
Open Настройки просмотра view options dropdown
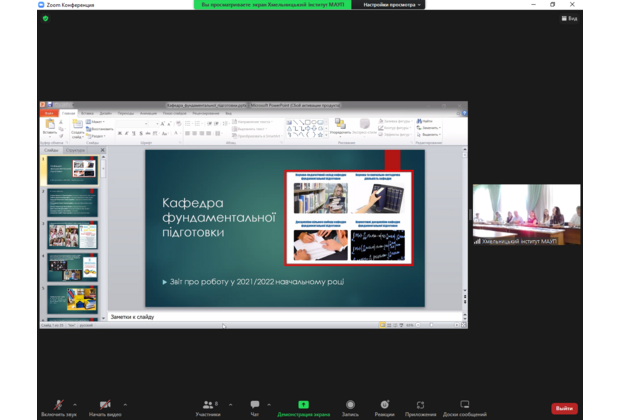pyautogui.click(x=392, y=5)
